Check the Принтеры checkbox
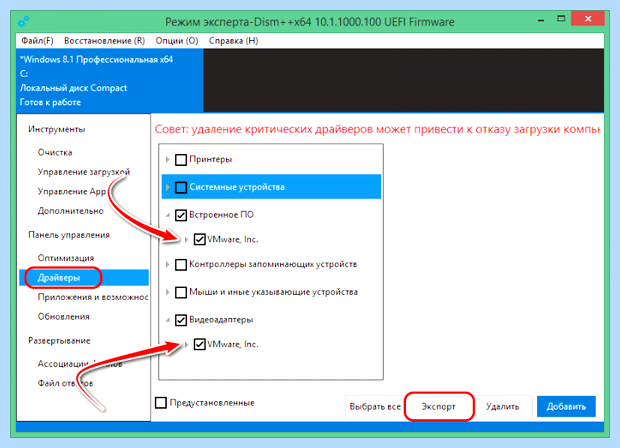Viewport: 620px width, 448px height. pyautogui.click(x=181, y=160)
